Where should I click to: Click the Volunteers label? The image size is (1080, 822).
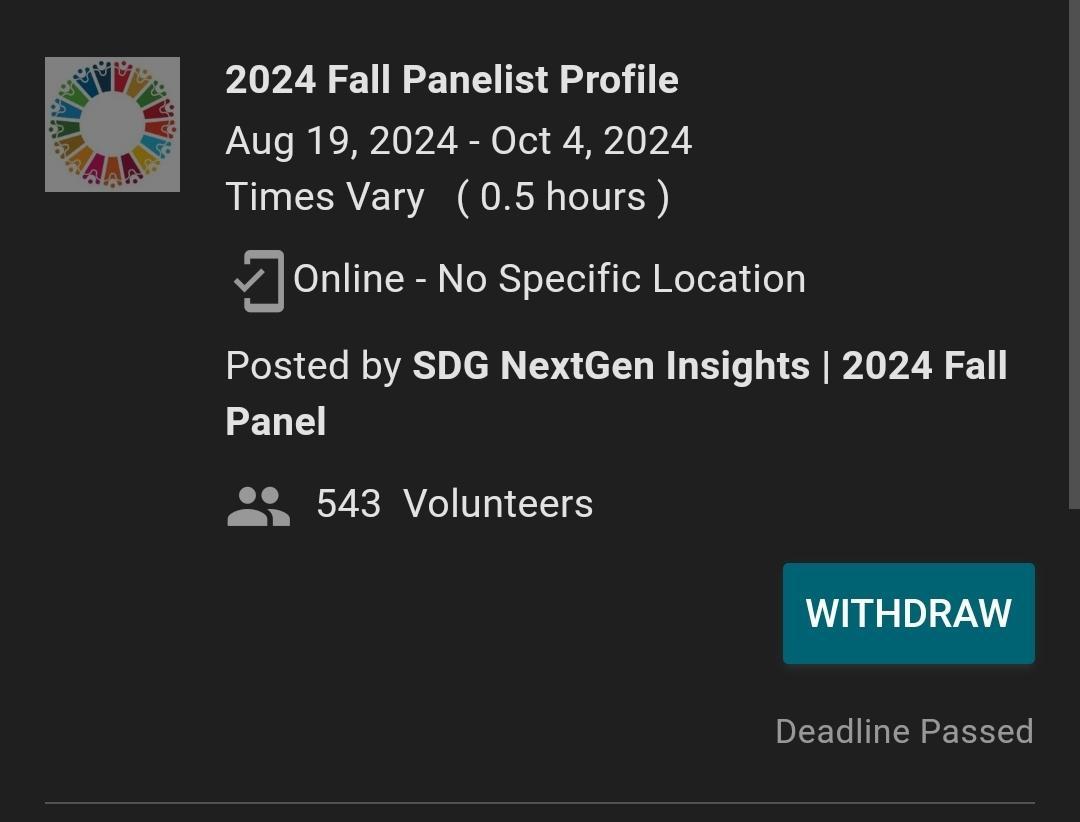tap(498, 504)
